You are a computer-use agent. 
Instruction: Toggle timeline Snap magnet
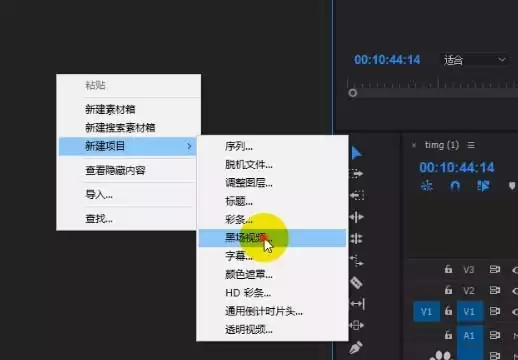tap(455, 186)
